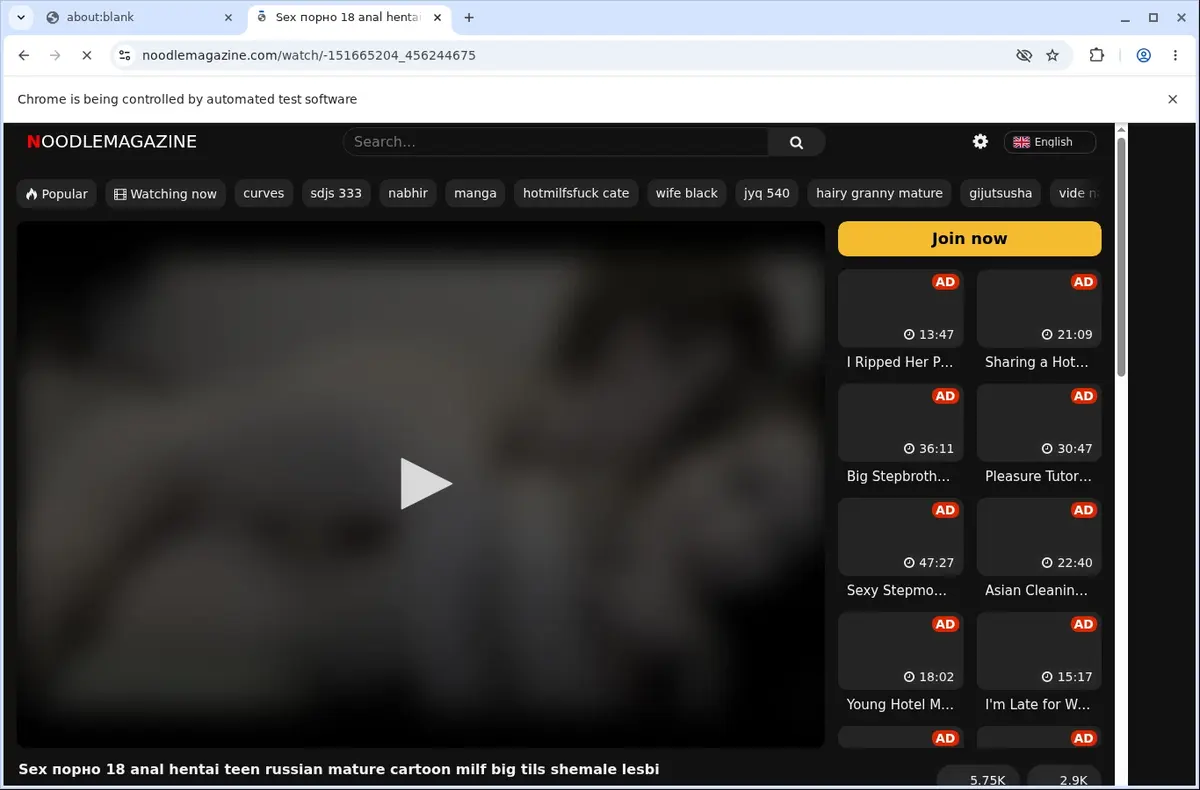The image size is (1200, 790).
Task: Open Chrome's three-dot menu
Action: pyautogui.click(x=1175, y=56)
